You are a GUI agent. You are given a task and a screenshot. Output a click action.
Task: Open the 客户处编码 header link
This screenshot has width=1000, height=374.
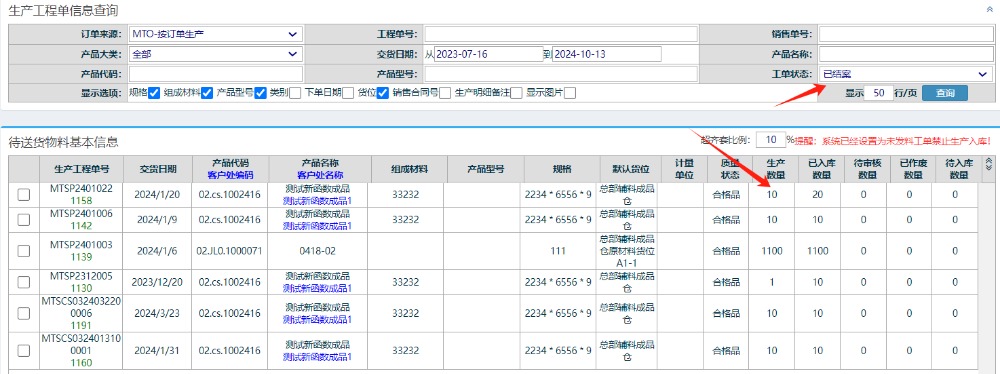pos(230,175)
